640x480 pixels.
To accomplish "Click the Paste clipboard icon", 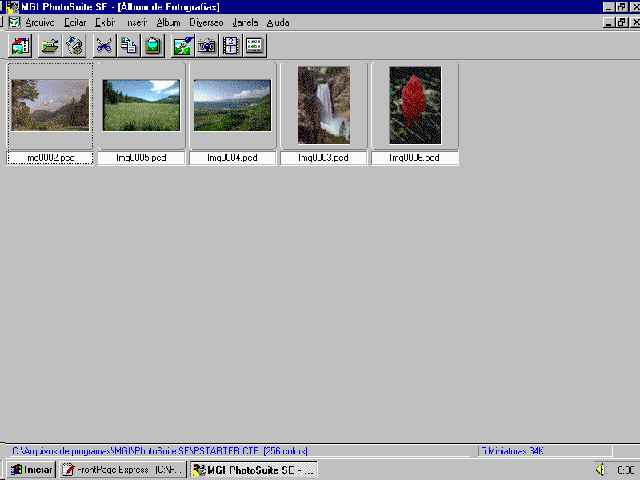I will pos(153,45).
